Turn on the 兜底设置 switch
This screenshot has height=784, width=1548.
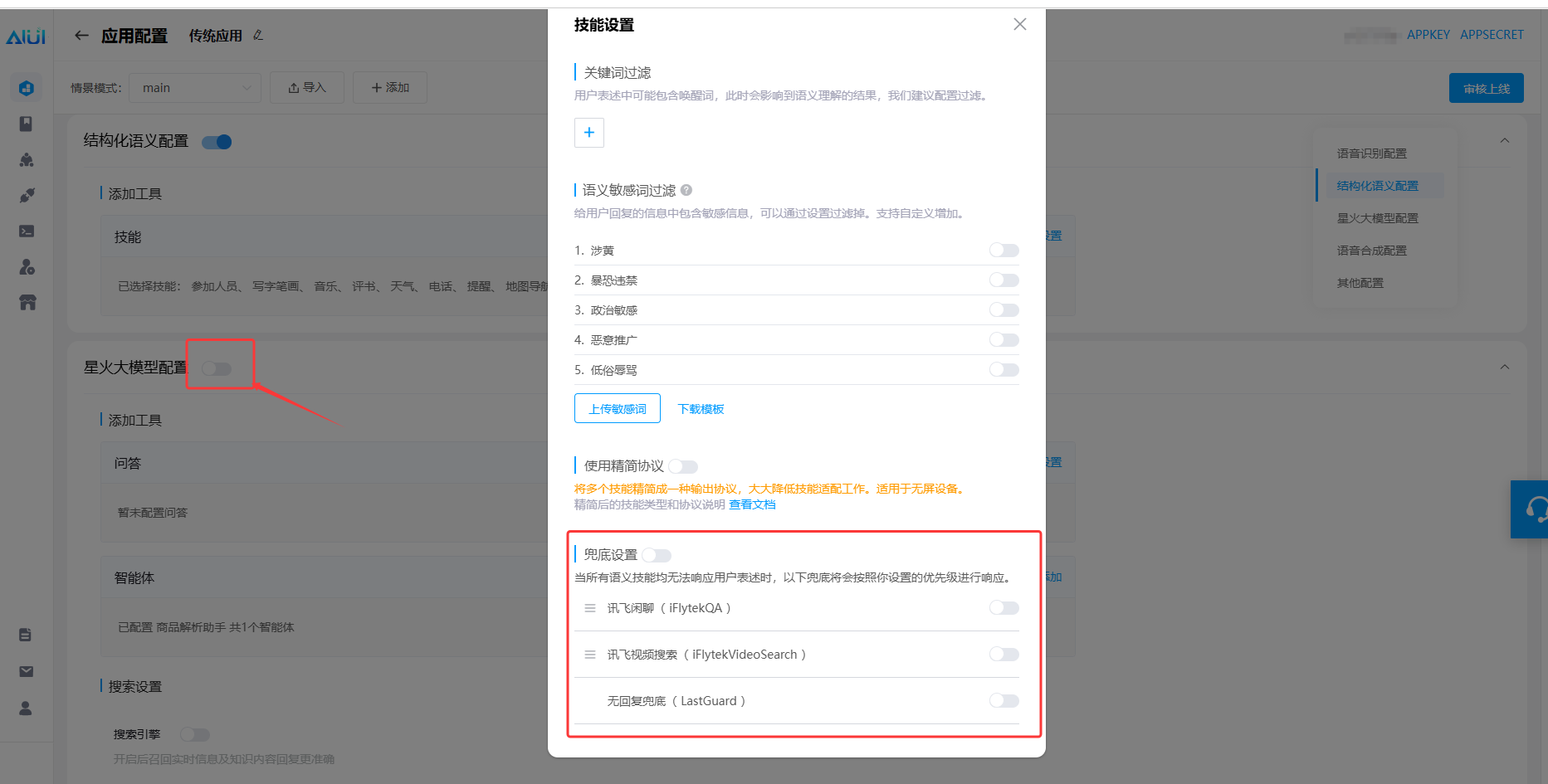pos(657,555)
